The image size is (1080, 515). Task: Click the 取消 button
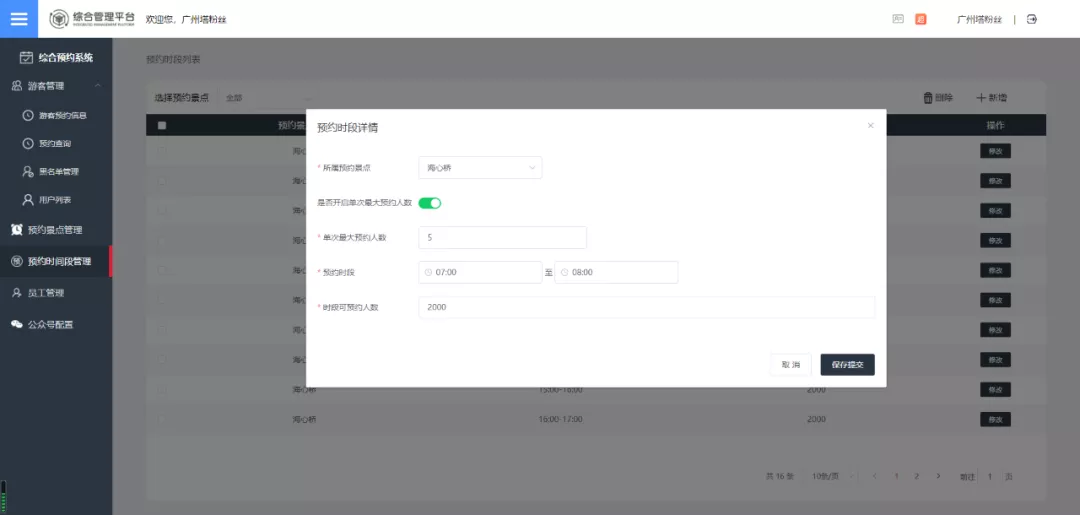[791, 365]
